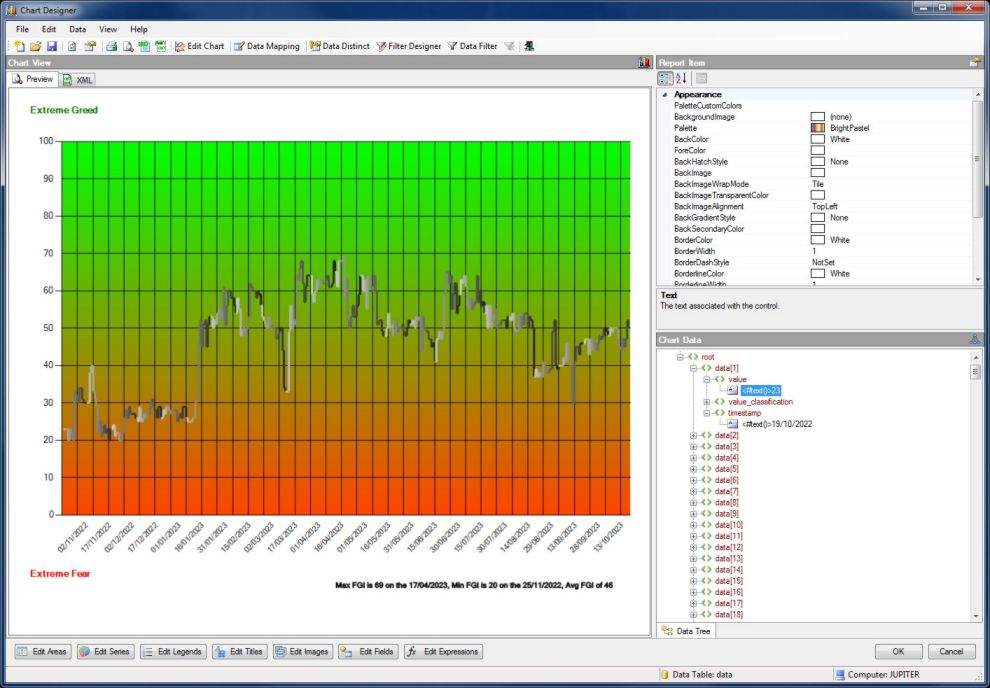Expand the data[2] tree node
The height and width of the screenshot is (688, 990).
click(x=693, y=436)
